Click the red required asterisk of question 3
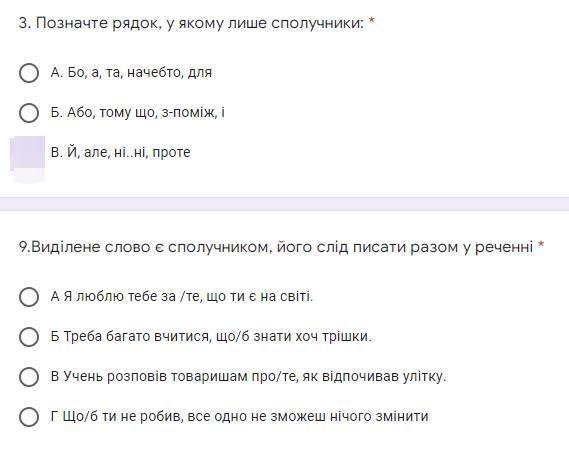This screenshot has height=450, width=569. pos(371,21)
